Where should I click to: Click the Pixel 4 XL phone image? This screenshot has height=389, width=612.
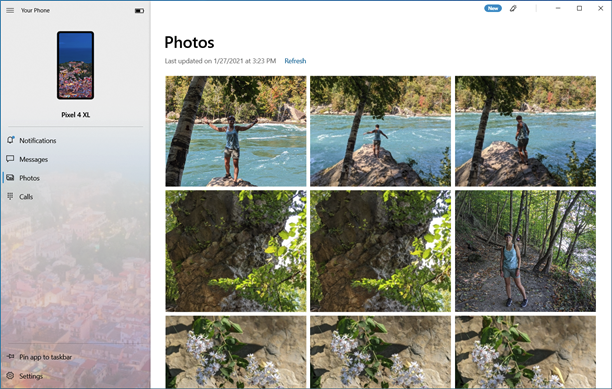coord(75,65)
